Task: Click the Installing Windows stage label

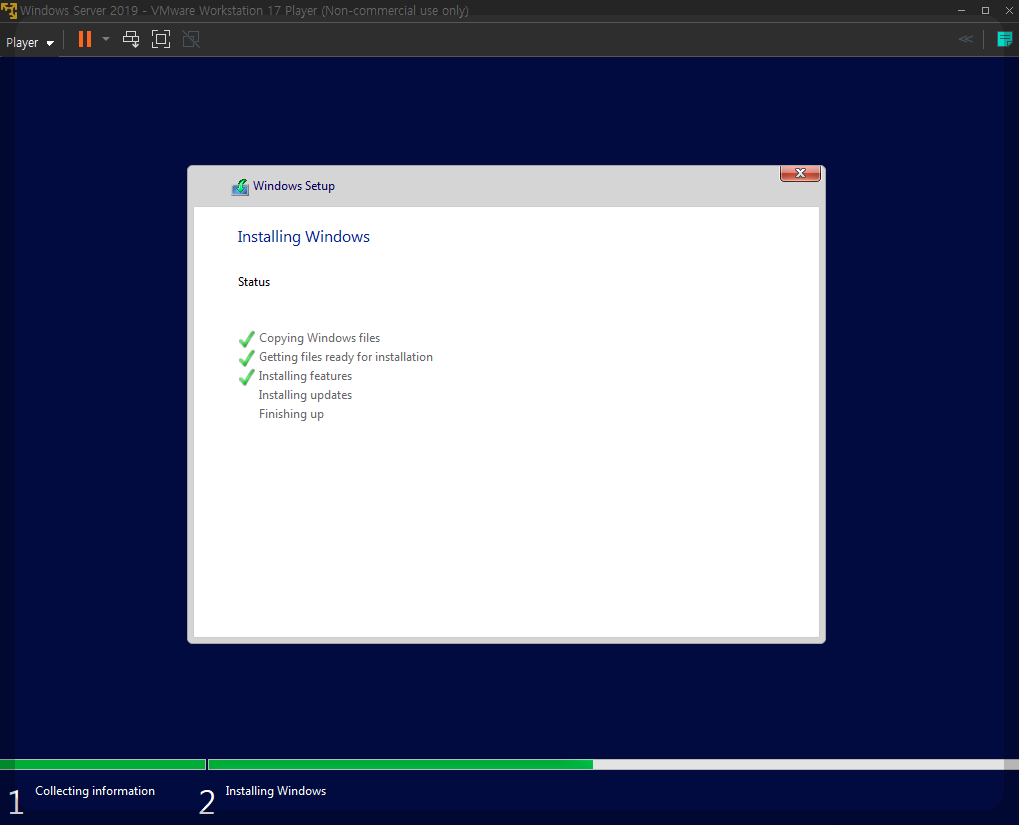Action: [x=276, y=791]
